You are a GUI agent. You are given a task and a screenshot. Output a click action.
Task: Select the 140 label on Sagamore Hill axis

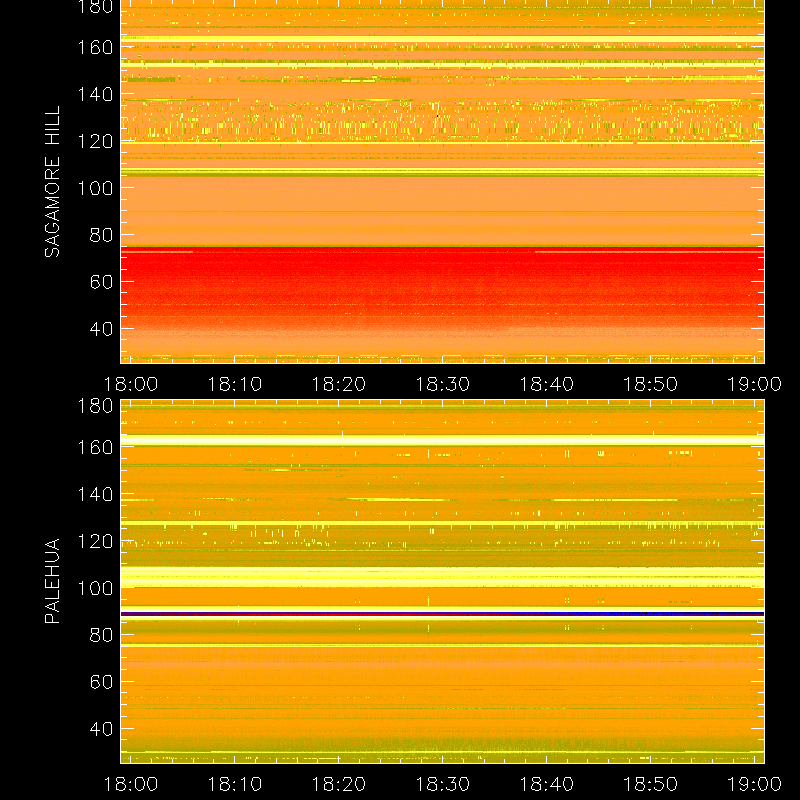click(x=95, y=94)
